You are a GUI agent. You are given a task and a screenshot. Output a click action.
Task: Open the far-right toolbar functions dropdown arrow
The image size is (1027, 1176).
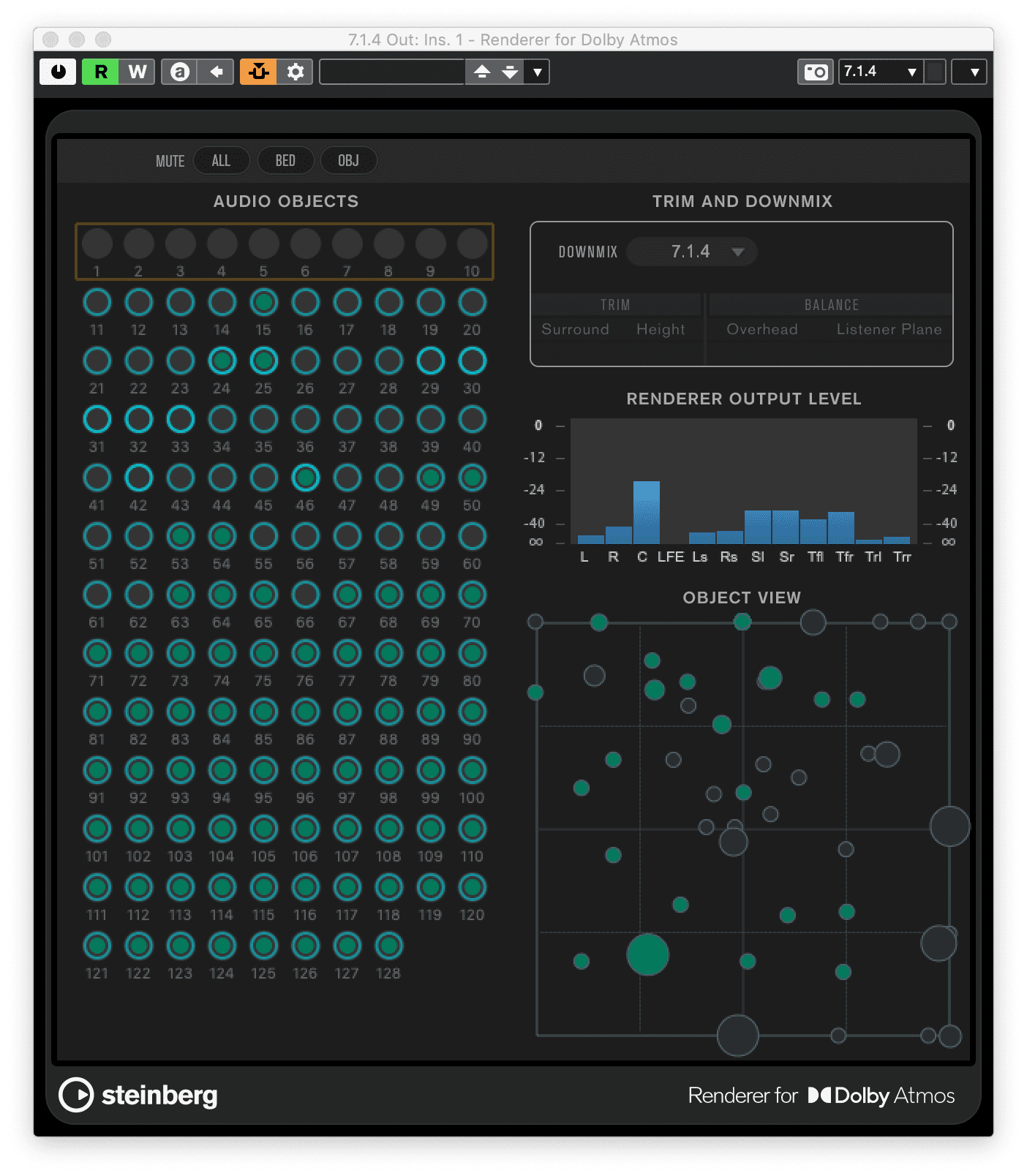pyautogui.click(x=970, y=72)
